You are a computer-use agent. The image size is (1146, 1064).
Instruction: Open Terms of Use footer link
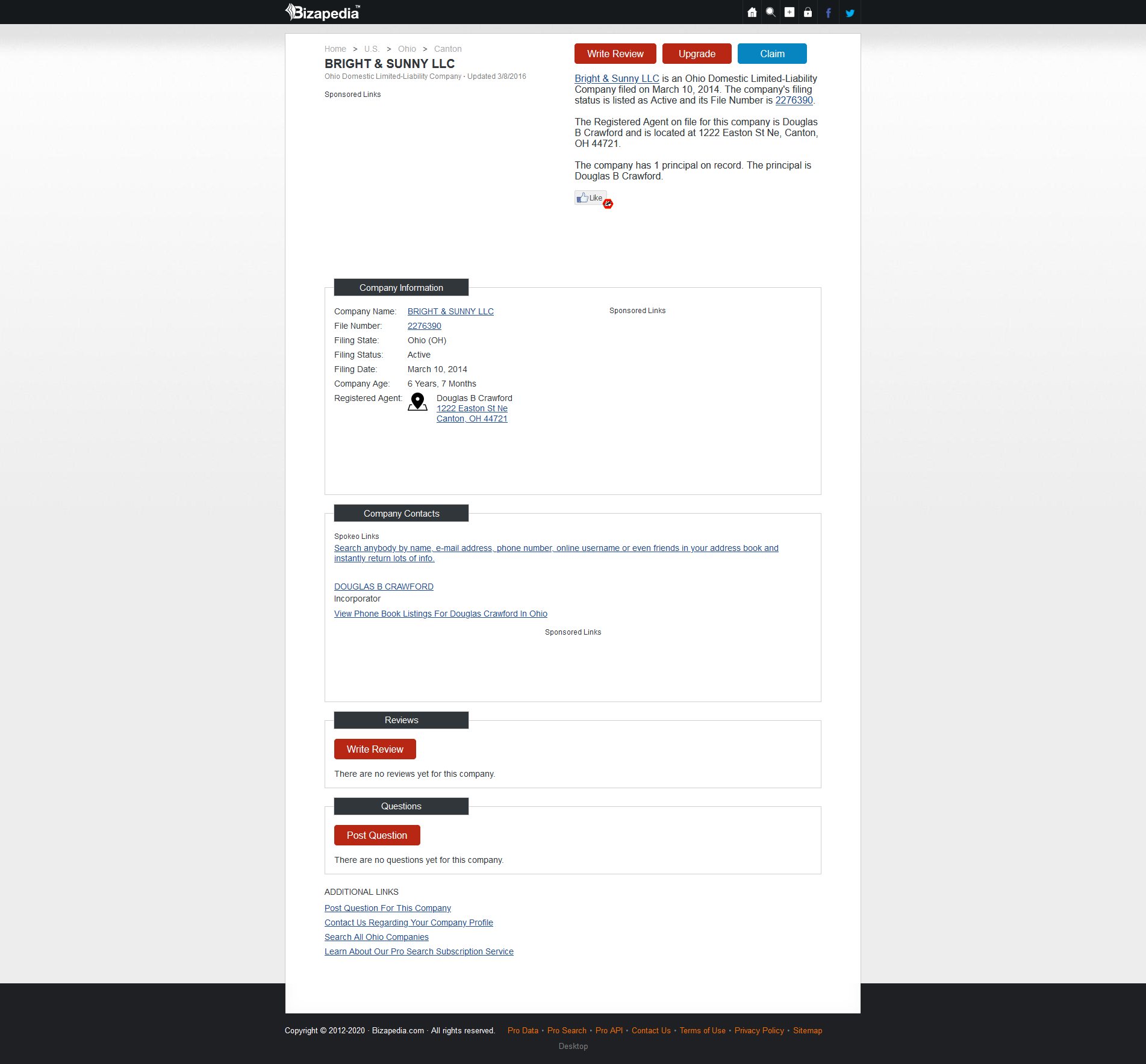[703, 1030]
